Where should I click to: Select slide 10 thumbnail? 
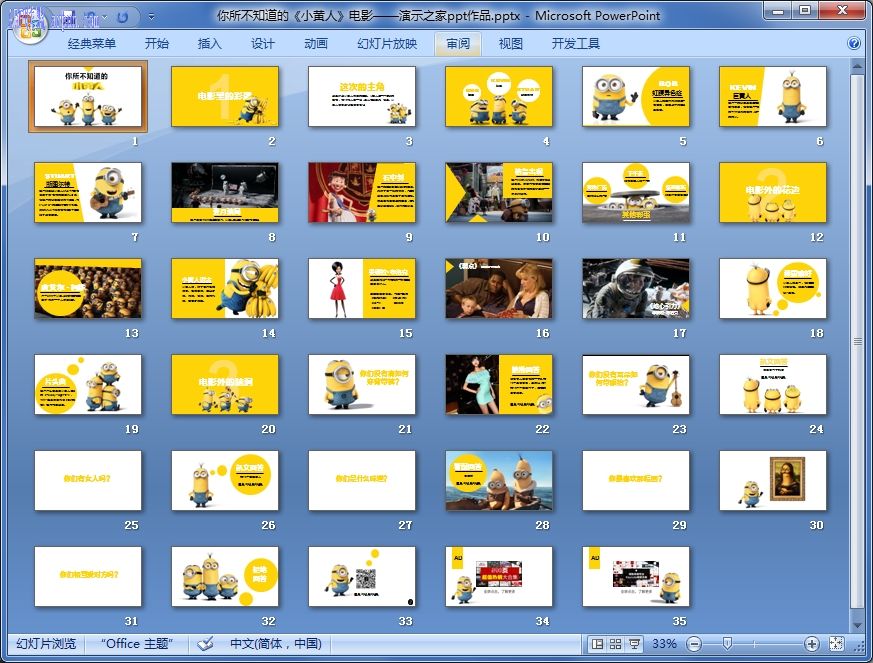[x=499, y=193]
